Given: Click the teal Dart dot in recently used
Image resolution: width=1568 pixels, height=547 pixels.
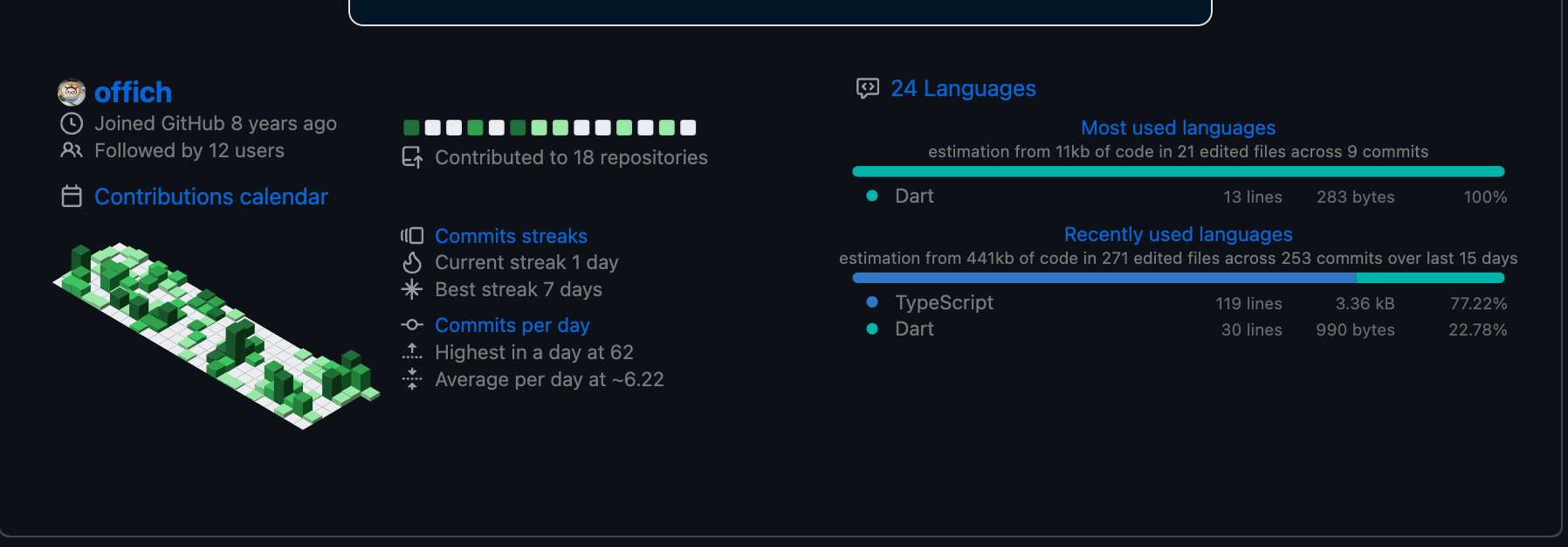Looking at the screenshot, I should [x=871, y=329].
